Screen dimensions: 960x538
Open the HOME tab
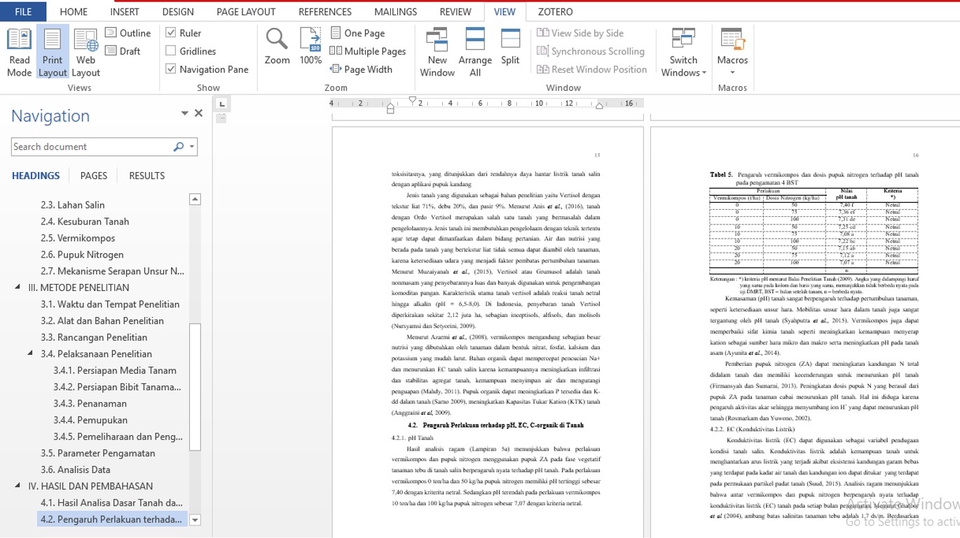(73, 12)
